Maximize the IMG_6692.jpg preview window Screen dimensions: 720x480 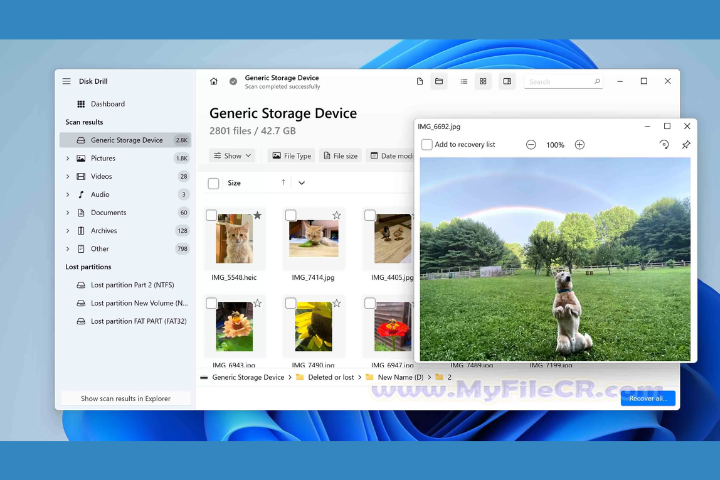click(x=667, y=126)
